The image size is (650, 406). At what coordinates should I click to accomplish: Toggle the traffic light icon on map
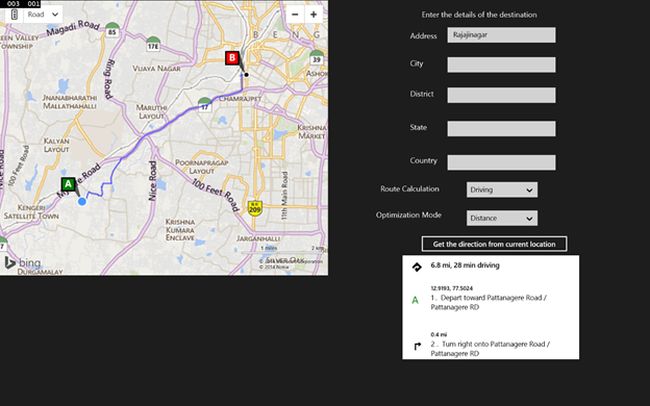15,15
